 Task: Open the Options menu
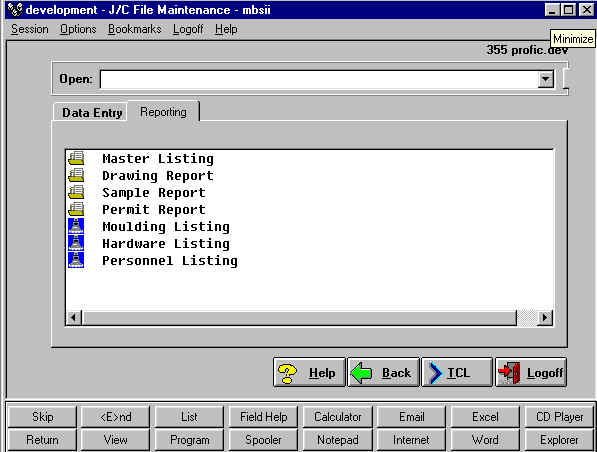coord(78,29)
